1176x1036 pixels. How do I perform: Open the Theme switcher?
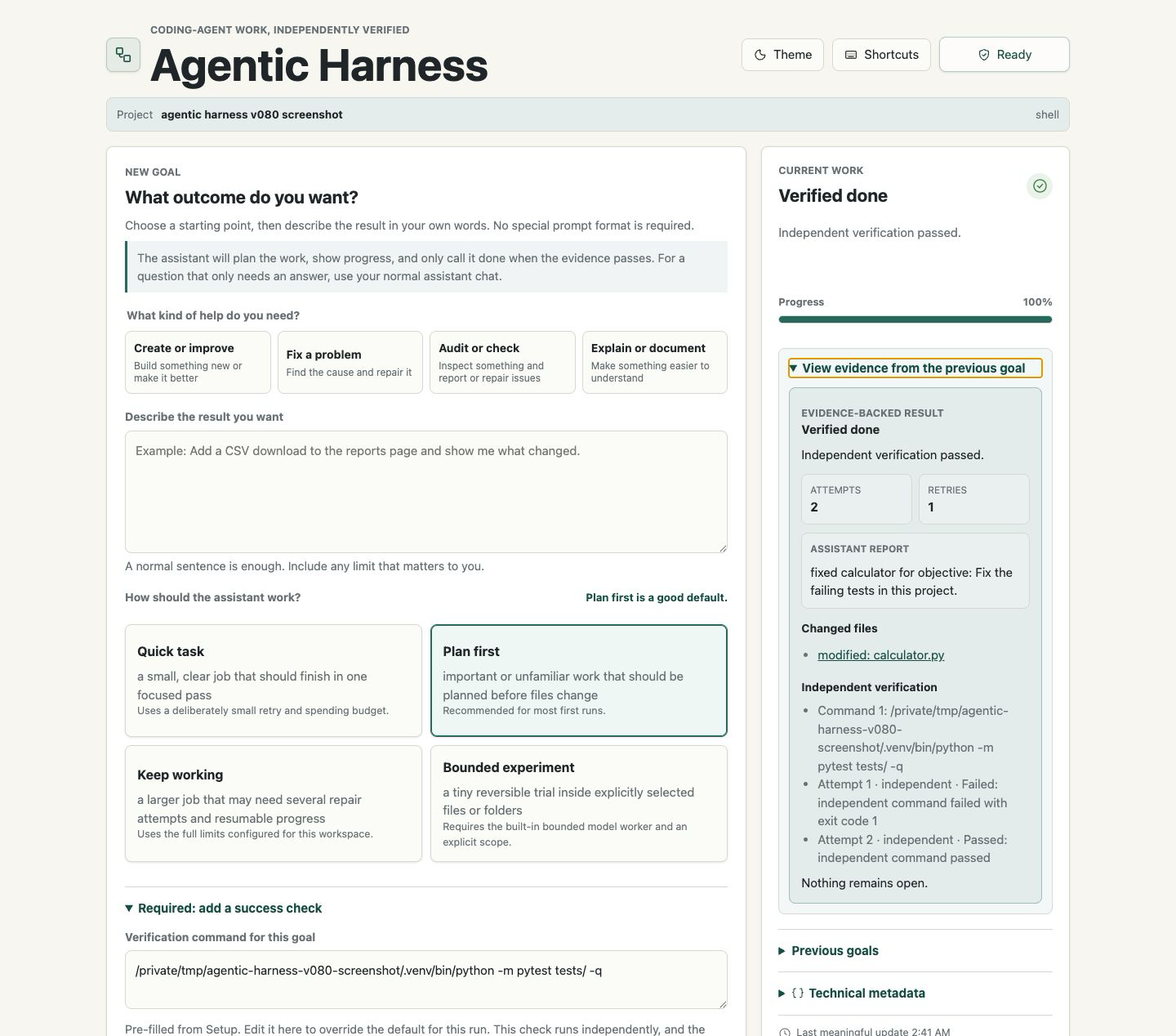click(x=782, y=55)
